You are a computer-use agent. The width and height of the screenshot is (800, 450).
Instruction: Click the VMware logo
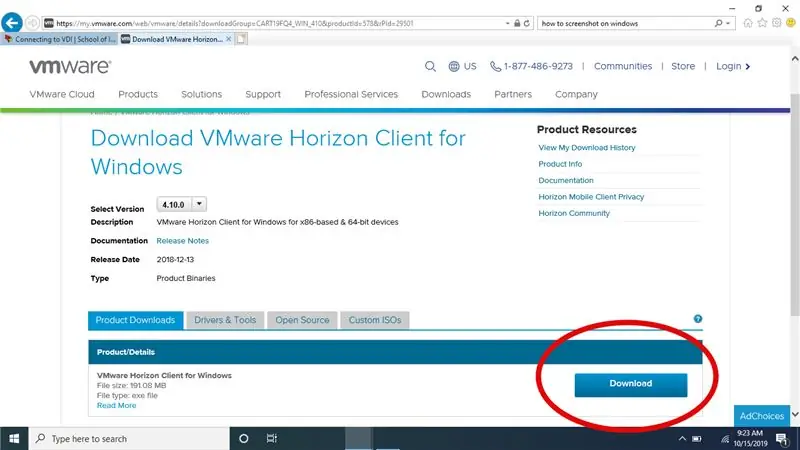pyautogui.click(x=70, y=66)
